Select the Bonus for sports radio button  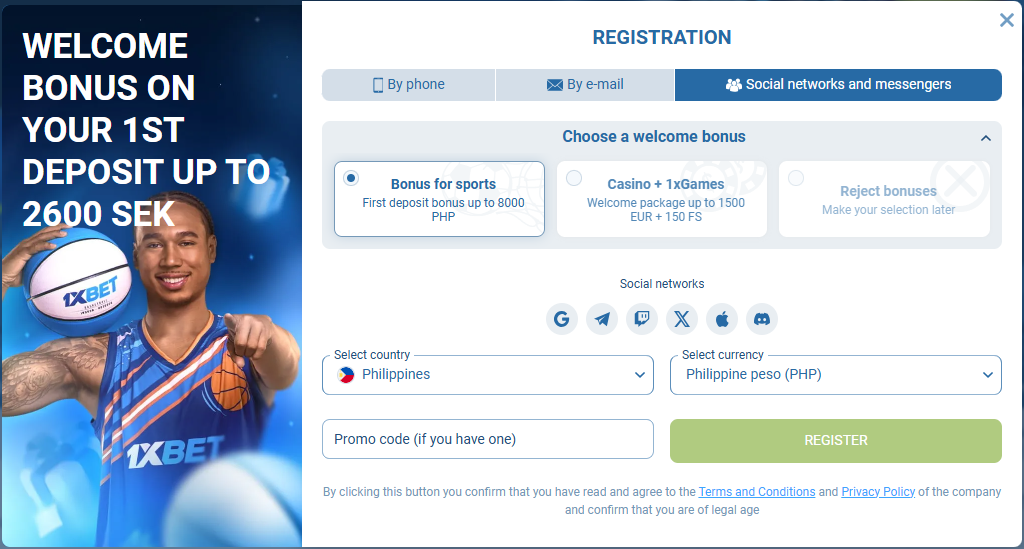click(x=351, y=178)
